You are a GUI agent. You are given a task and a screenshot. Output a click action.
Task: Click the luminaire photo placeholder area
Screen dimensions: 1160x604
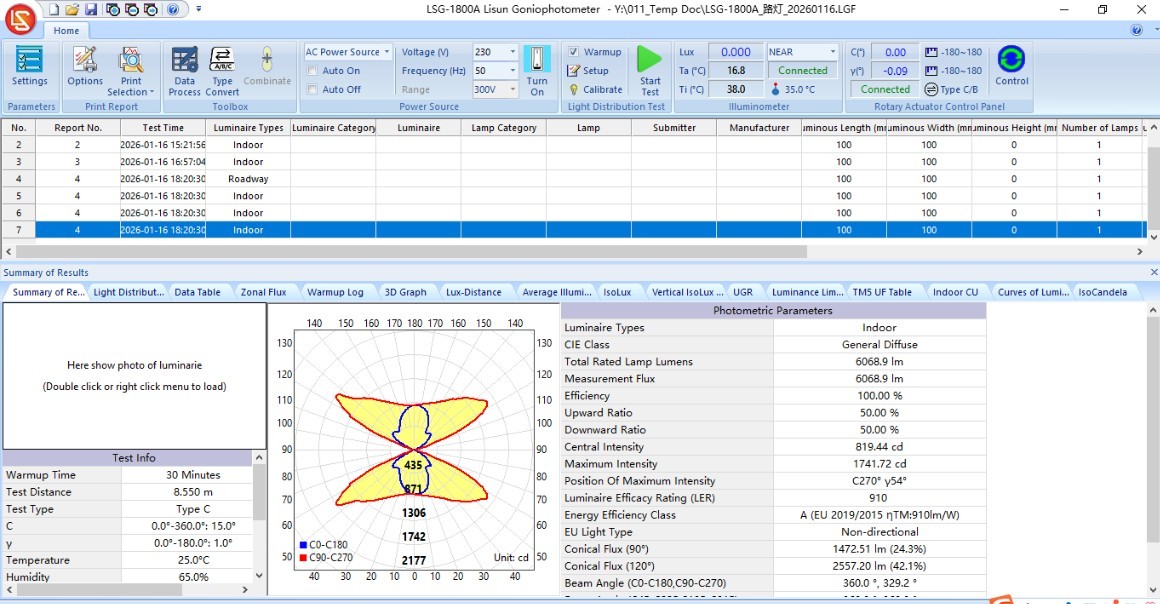coord(134,375)
